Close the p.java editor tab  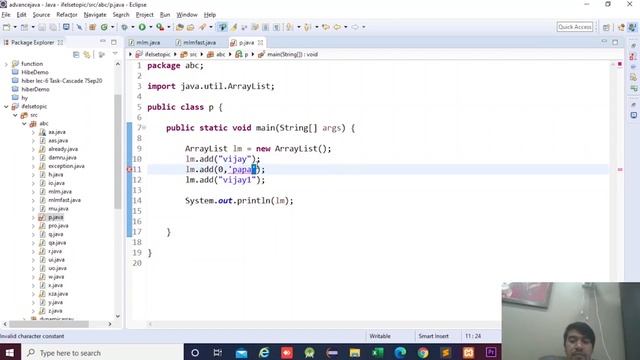click(260, 42)
